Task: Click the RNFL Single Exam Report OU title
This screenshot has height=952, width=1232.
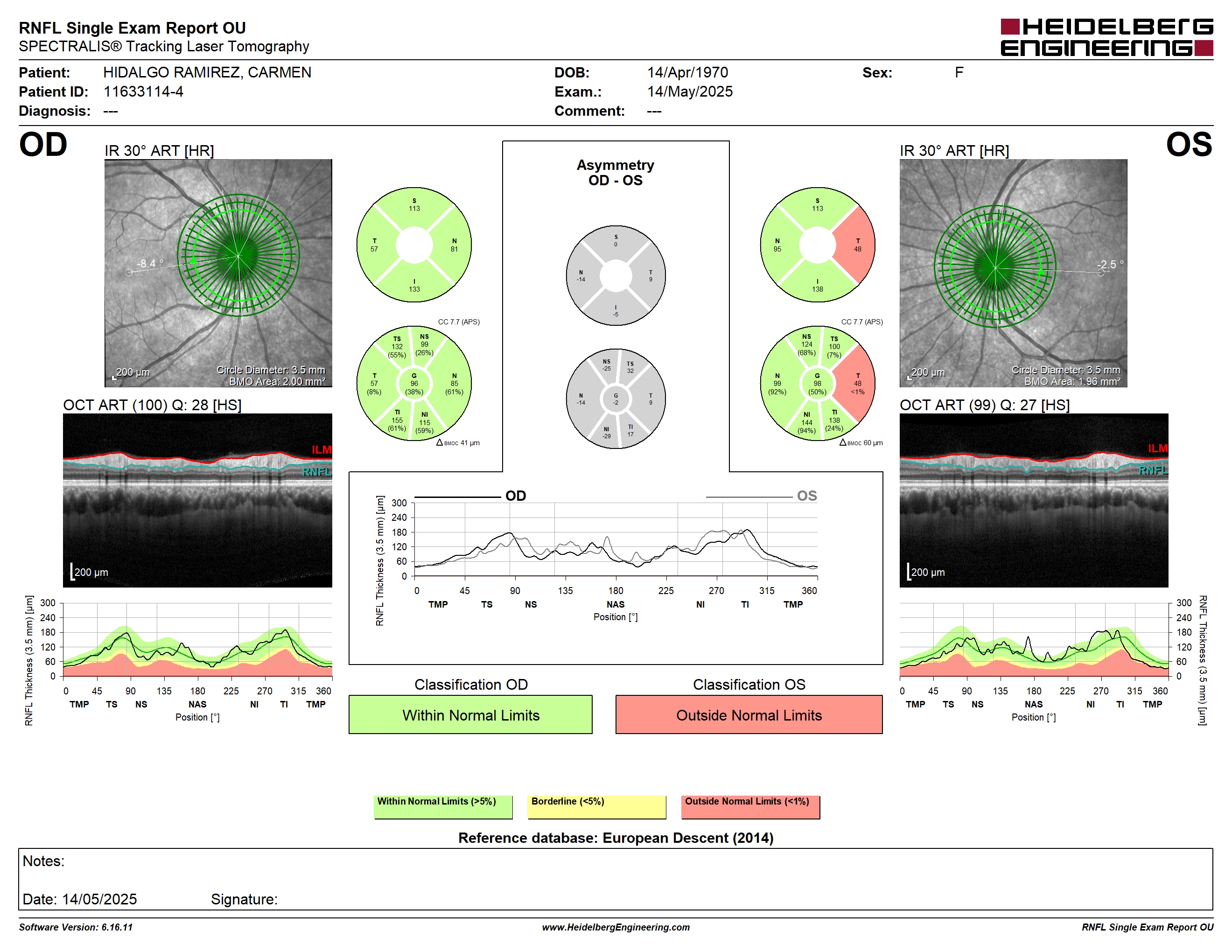Action: (132, 28)
